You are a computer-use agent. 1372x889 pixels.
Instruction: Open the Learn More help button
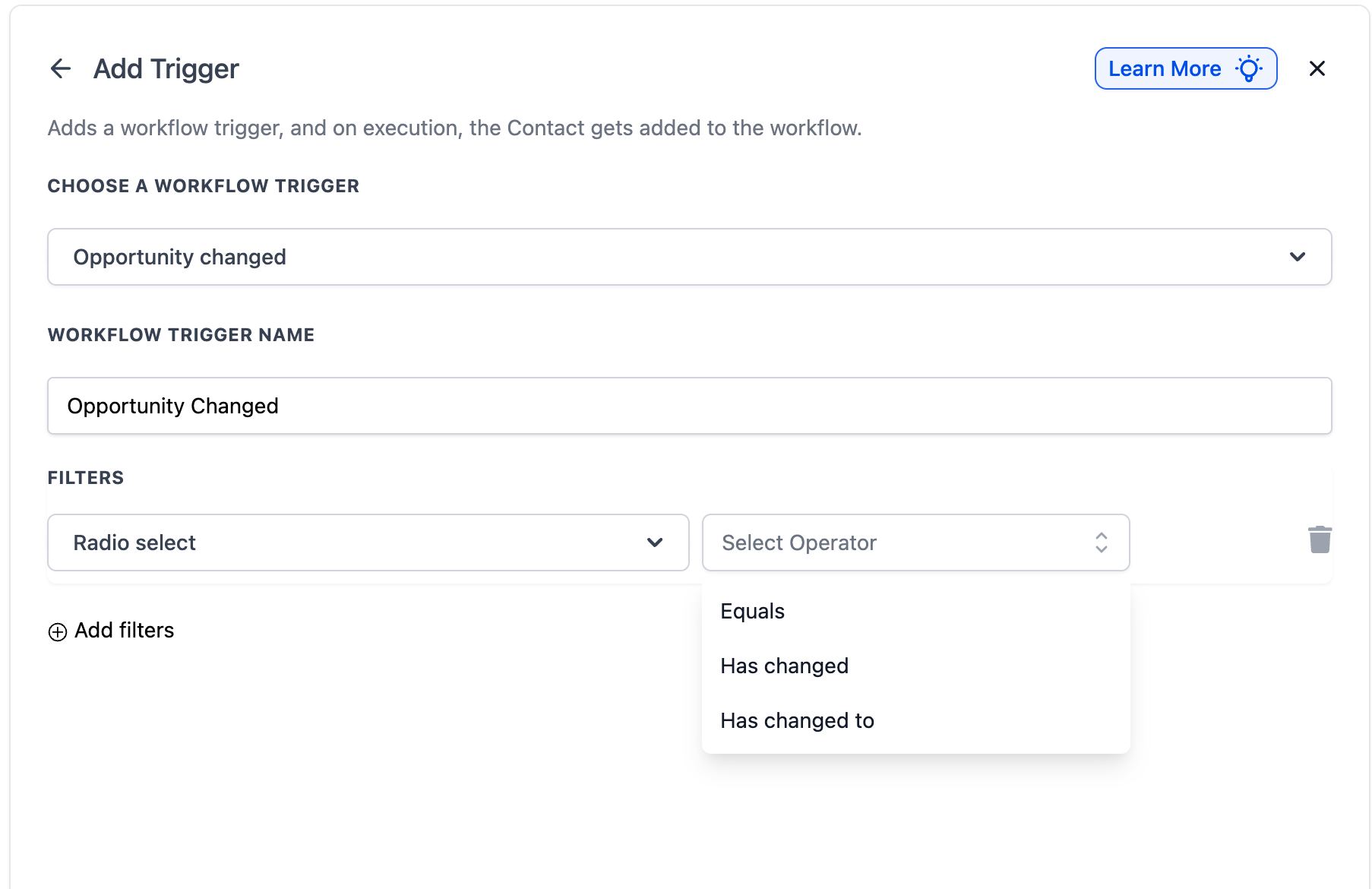(1166, 69)
